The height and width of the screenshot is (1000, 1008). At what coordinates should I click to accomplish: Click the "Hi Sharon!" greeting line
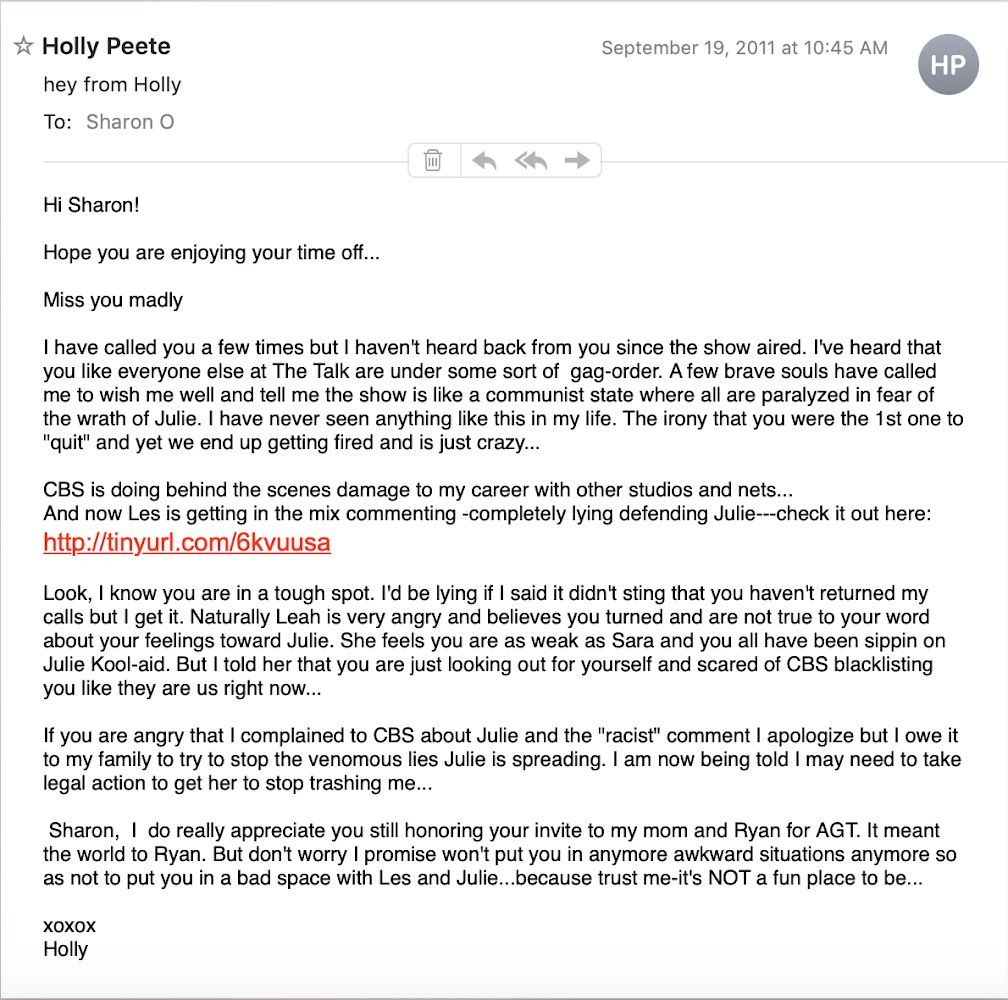click(x=91, y=205)
